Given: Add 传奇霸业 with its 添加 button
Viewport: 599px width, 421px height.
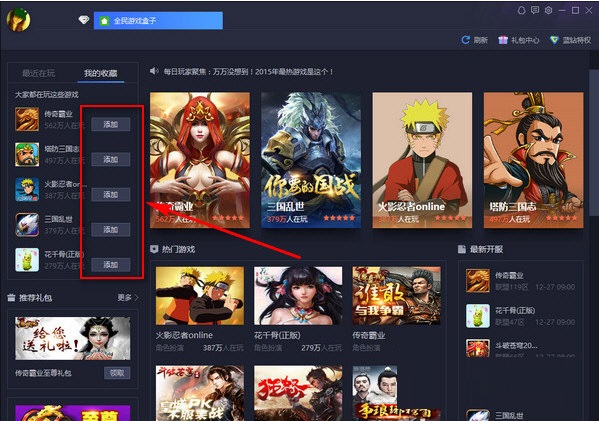Looking at the screenshot, I should (111, 124).
